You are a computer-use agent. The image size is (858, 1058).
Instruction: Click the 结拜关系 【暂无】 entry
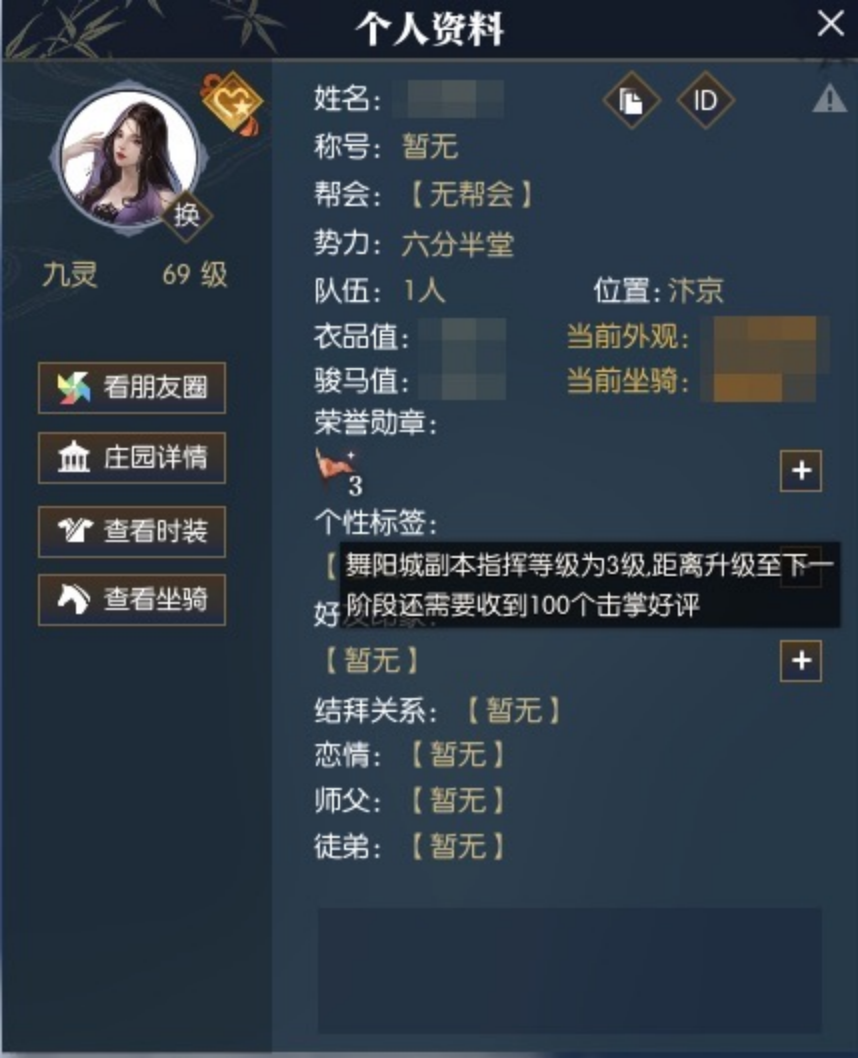click(514, 711)
